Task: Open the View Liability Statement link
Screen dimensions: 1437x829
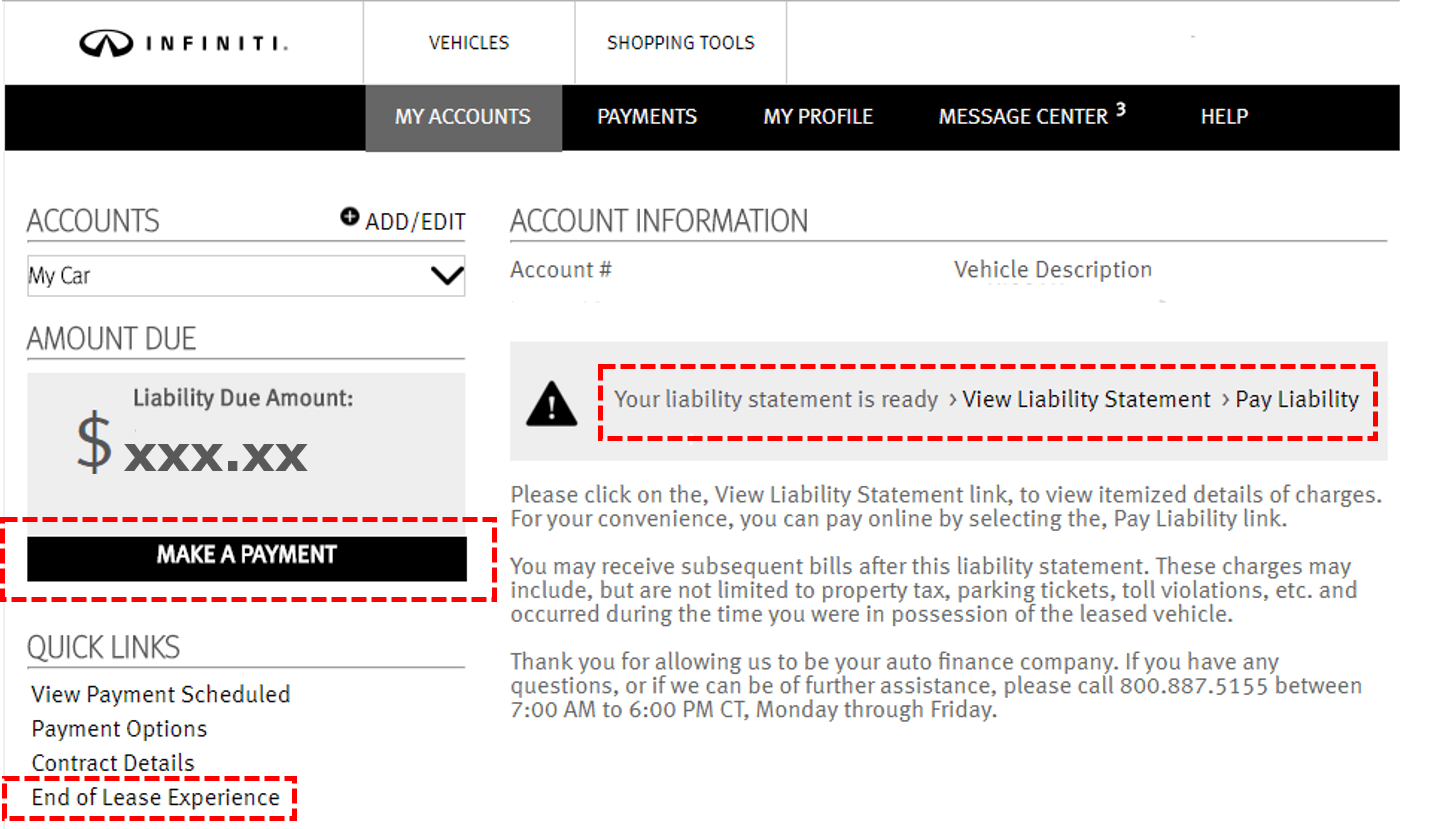Action: tap(1086, 400)
